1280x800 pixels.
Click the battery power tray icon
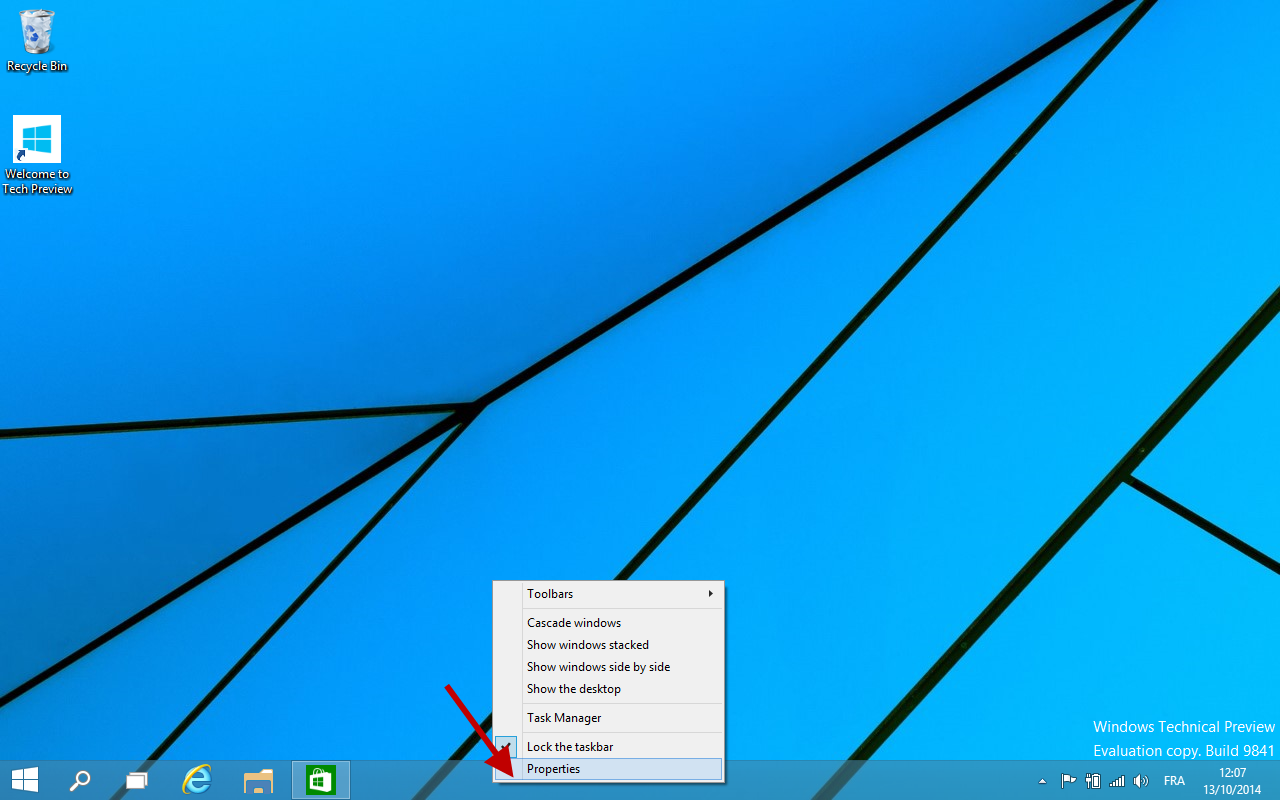1093,781
